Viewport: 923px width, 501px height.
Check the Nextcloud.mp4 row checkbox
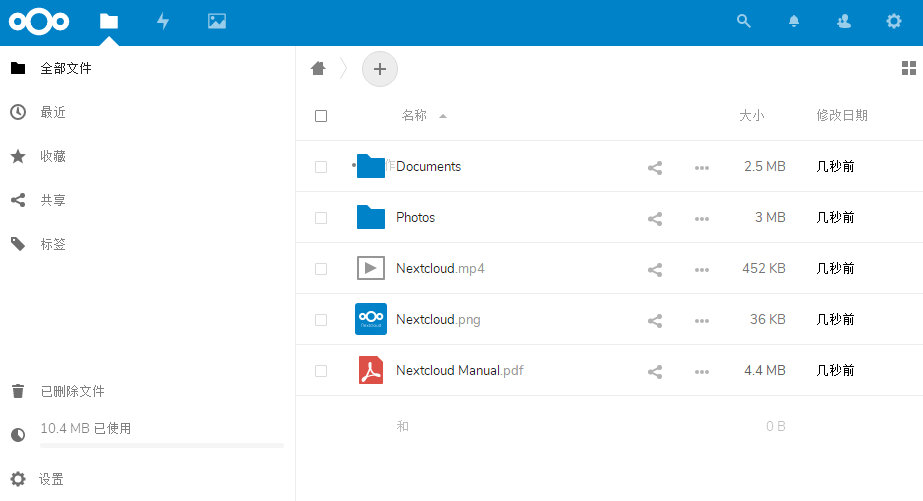point(321,269)
